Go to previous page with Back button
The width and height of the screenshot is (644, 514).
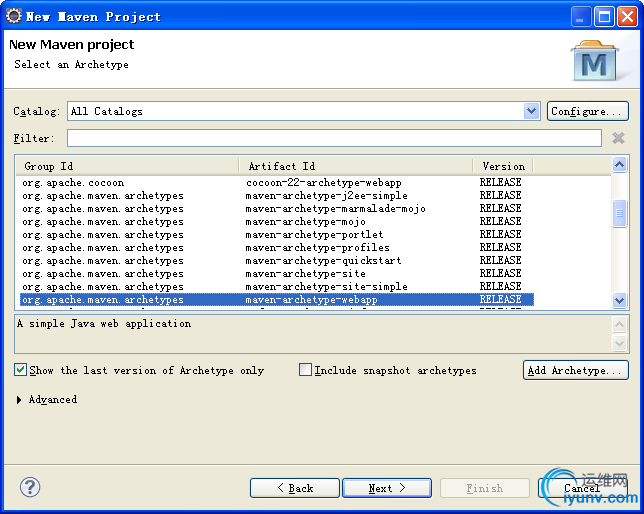click(x=294, y=488)
